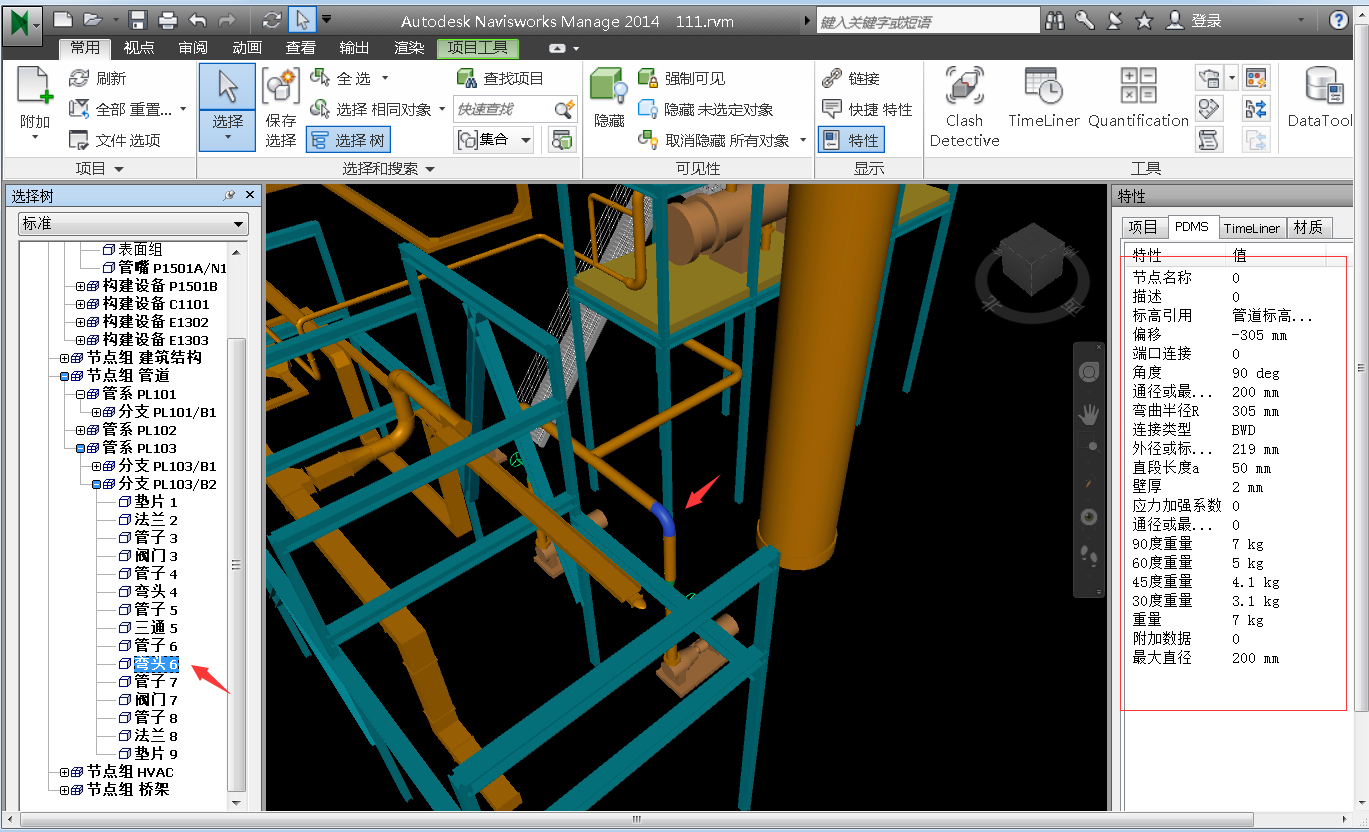
Task: Toggle Links (链接) display
Action: point(851,78)
